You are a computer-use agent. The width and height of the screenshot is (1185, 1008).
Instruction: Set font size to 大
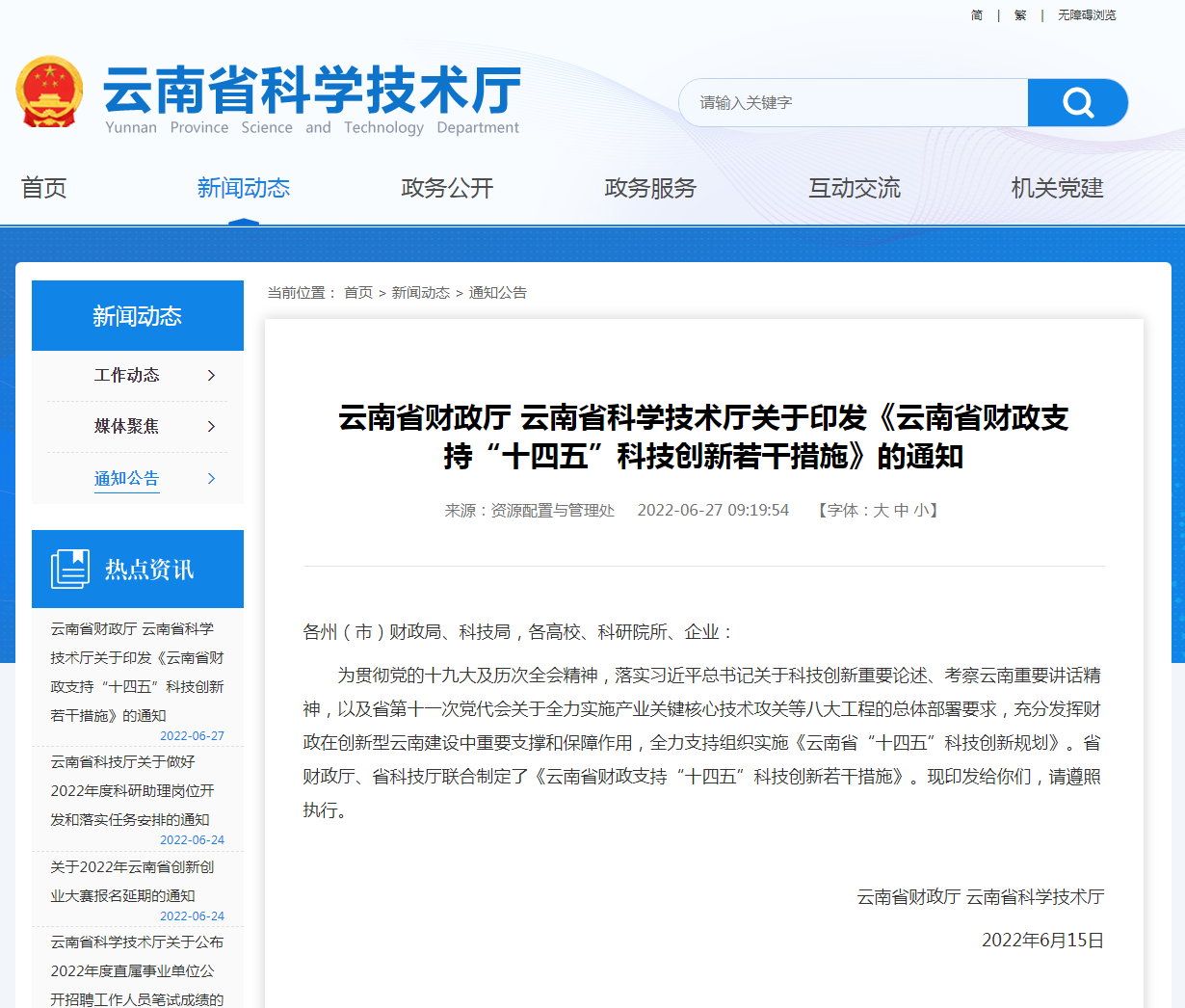(881, 511)
